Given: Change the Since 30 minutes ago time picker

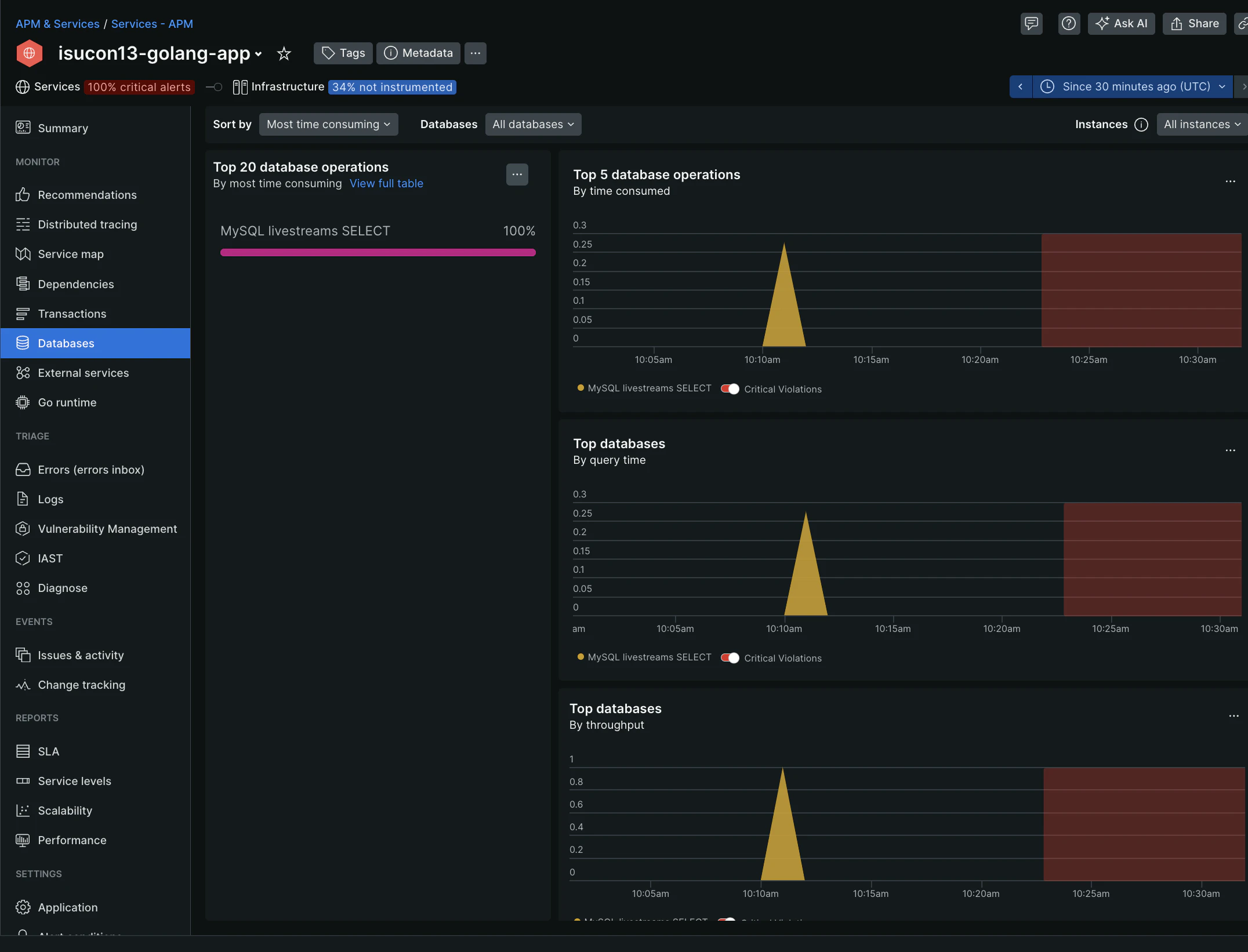Looking at the screenshot, I should [1133, 86].
